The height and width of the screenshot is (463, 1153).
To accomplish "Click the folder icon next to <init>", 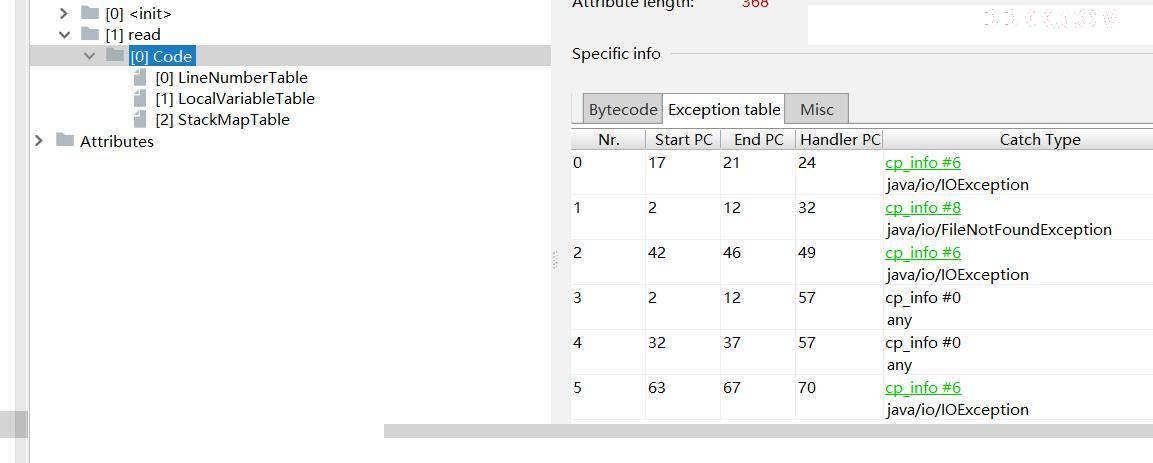I will (90, 12).
